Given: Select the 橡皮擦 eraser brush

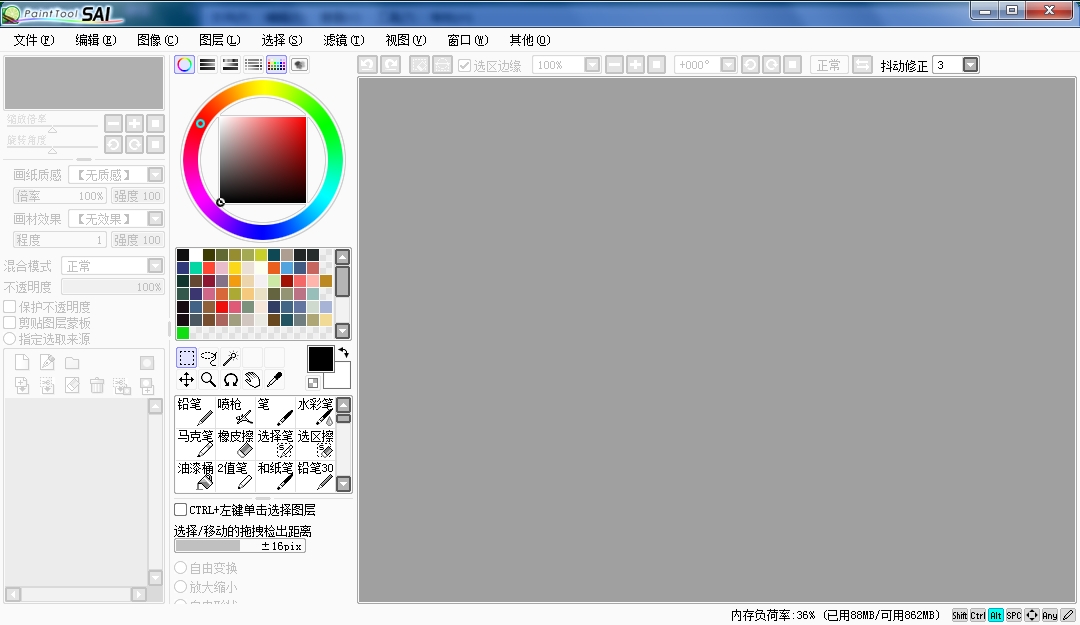Looking at the screenshot, I should coord(236,440).
